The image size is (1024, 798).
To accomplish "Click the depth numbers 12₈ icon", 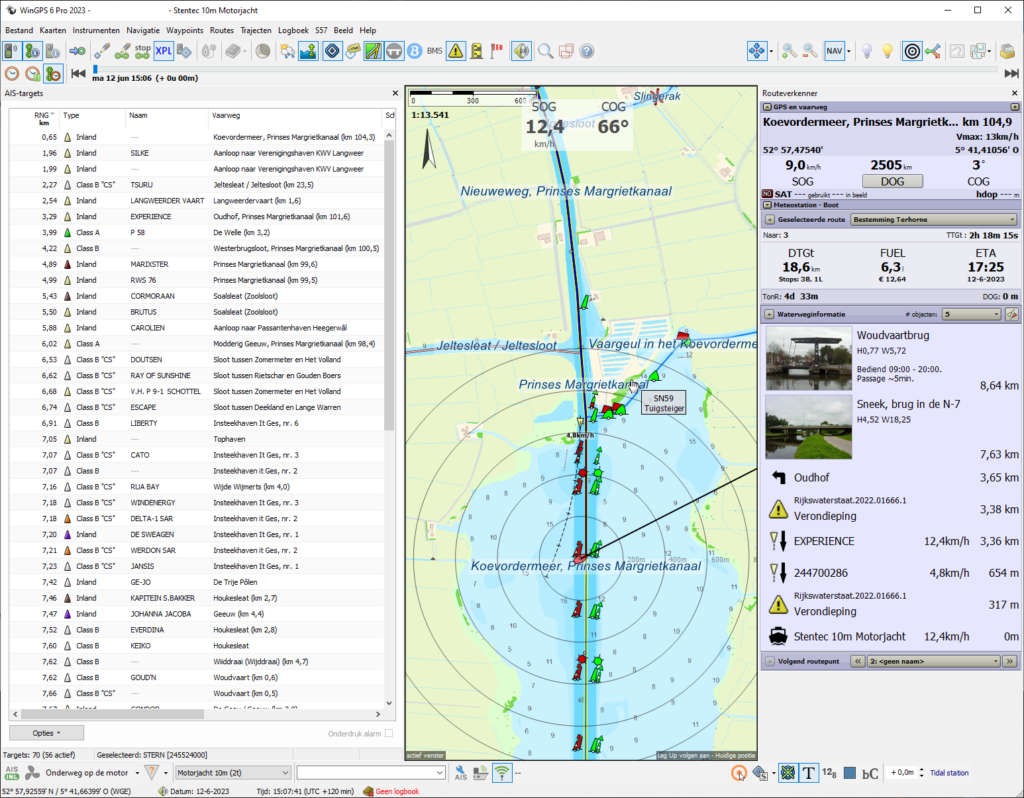I will [829, 773].
